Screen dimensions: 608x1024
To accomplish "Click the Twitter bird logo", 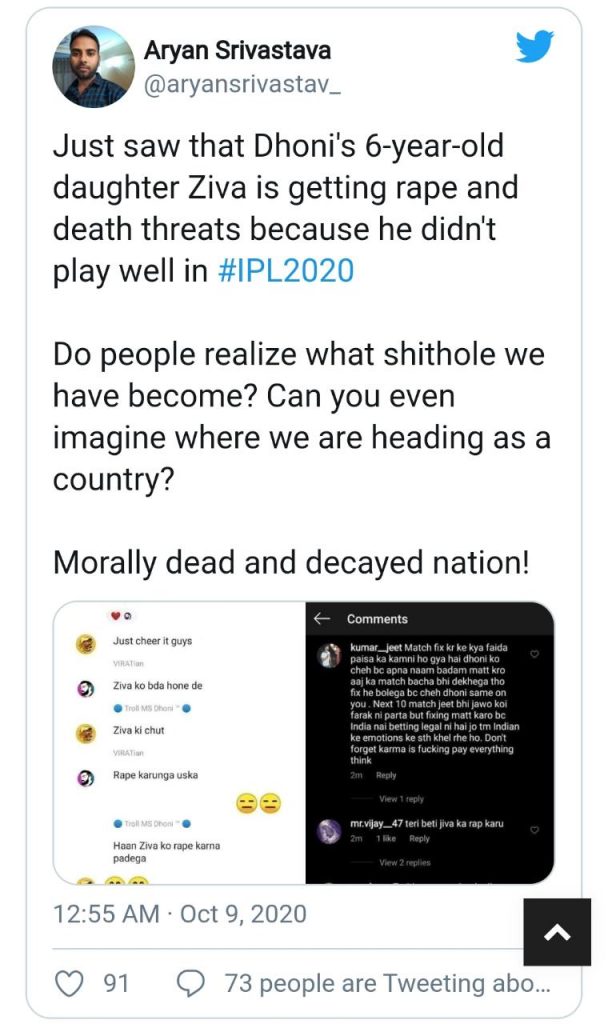I will [534, 46].
